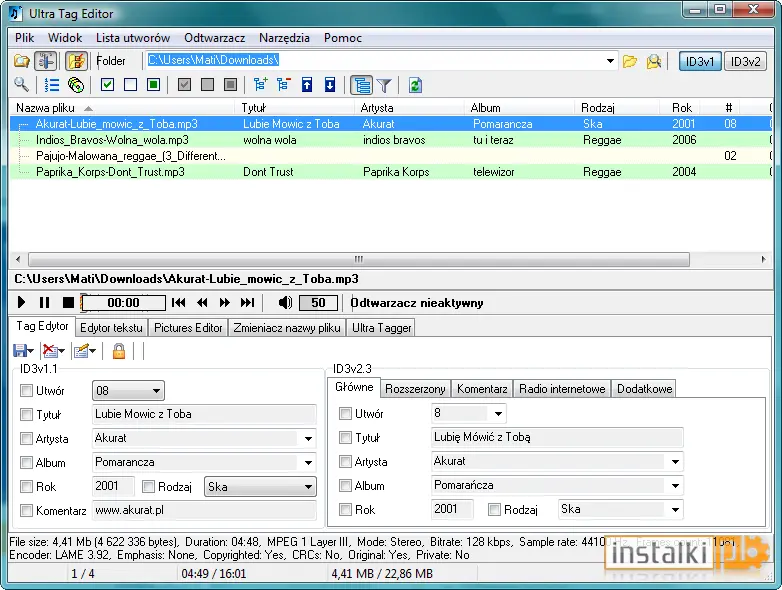Open the Folder path dropdown
This screenshot has width=782, height=590.
coord(610,61)
